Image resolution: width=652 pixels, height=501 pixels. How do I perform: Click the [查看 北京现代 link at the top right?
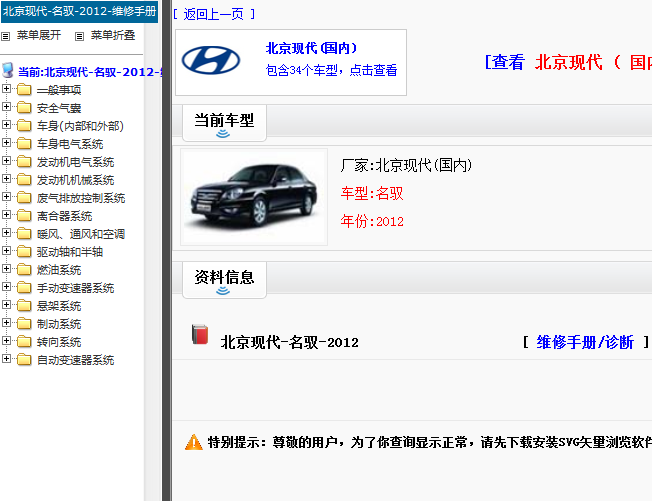tap(568, 62)
